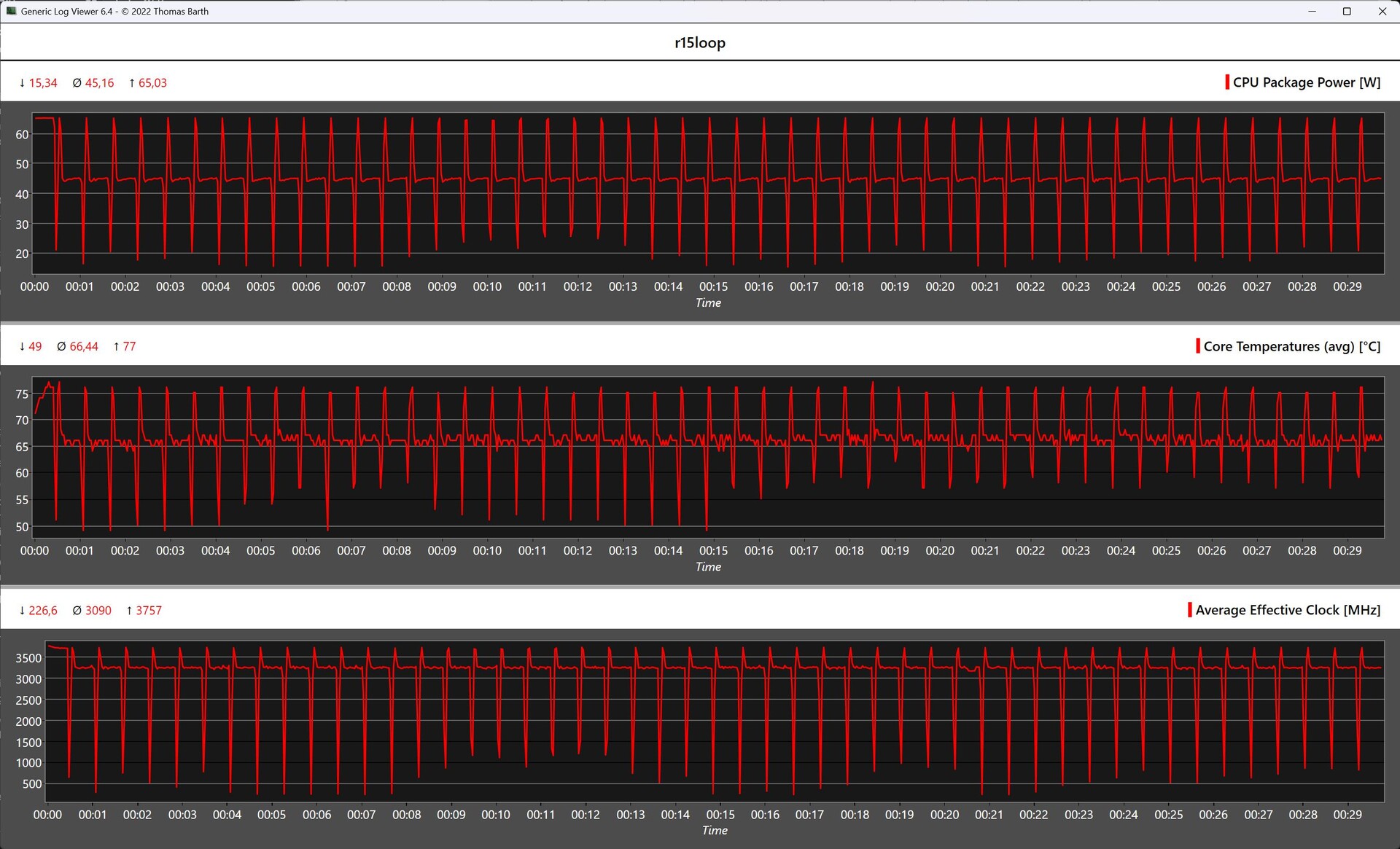
Task: Click the power average value 45,16
Action: (x=99, y=83)
